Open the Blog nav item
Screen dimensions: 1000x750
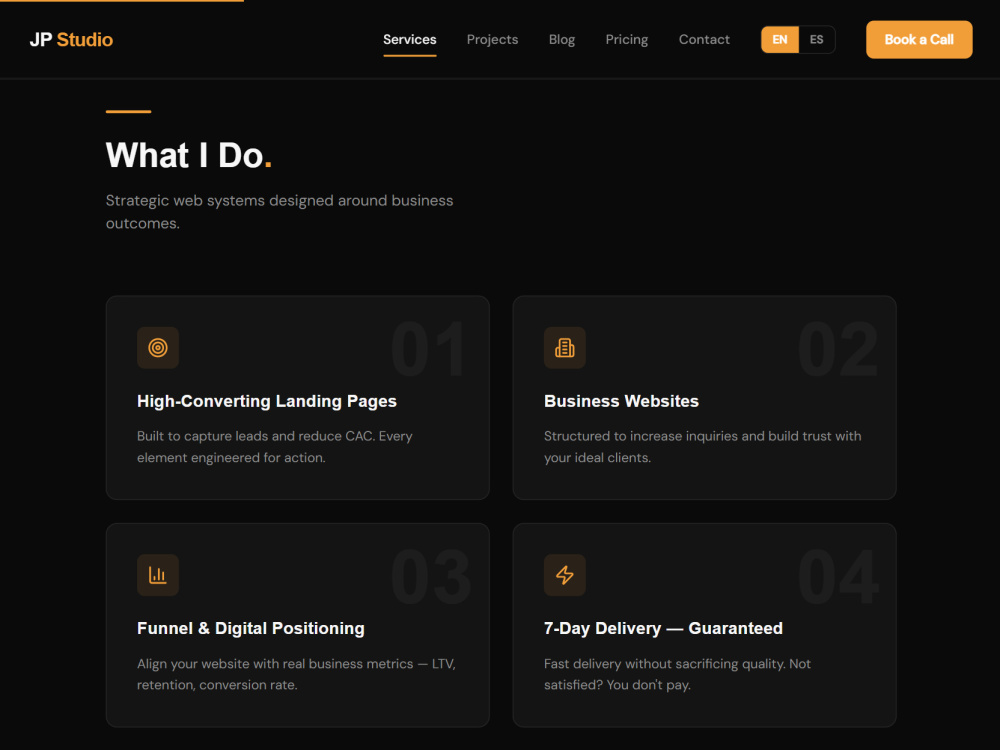562,40
